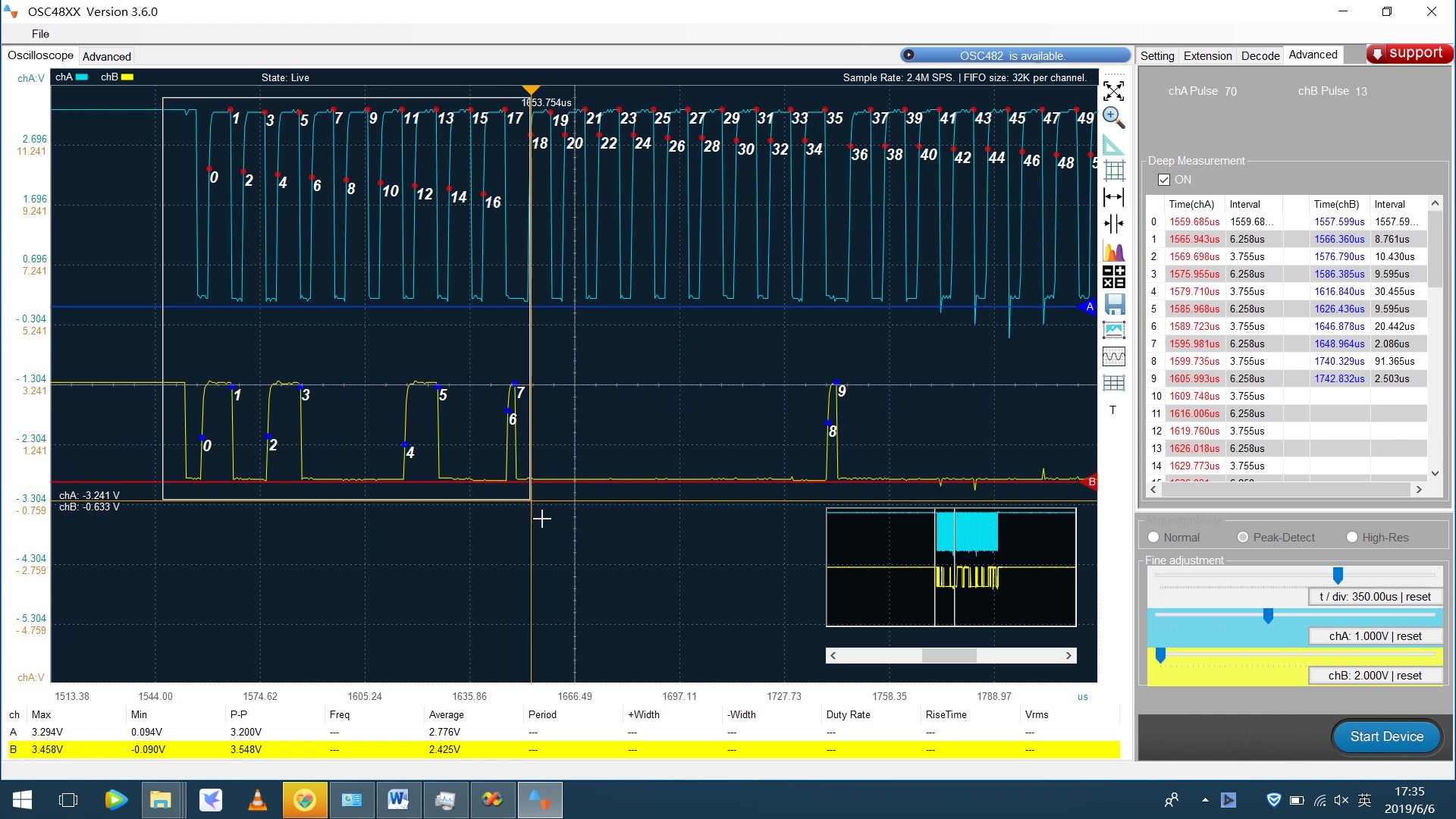Click the save screenshot image icon
Screen dimensions: 1456x819
pyautogui.click(x=1113, y=330)
